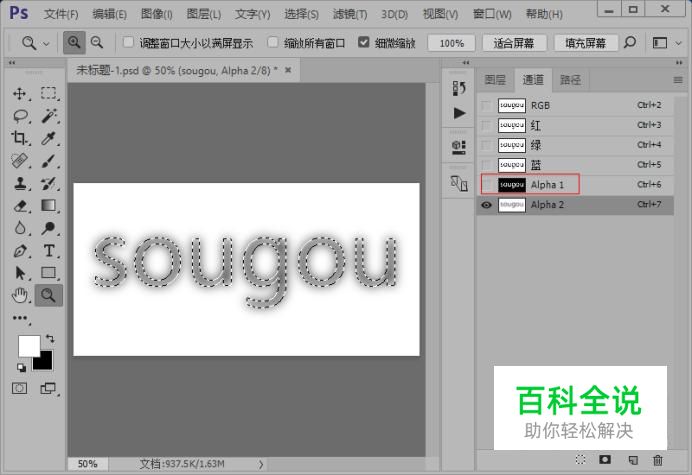The height and width of the screenshot is (475, 692).
Task: Open the Select menu
Action: point(301,14)
